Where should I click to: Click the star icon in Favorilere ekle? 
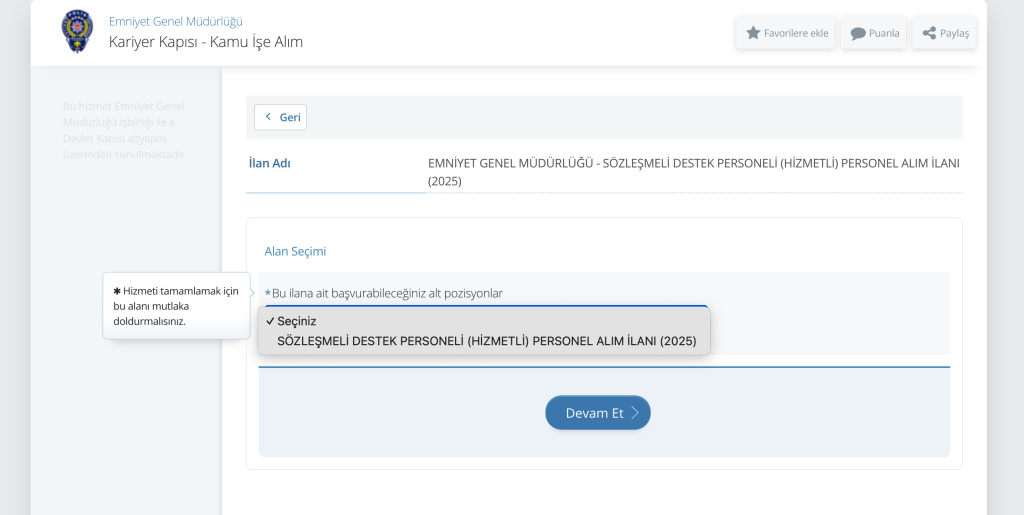753,33
